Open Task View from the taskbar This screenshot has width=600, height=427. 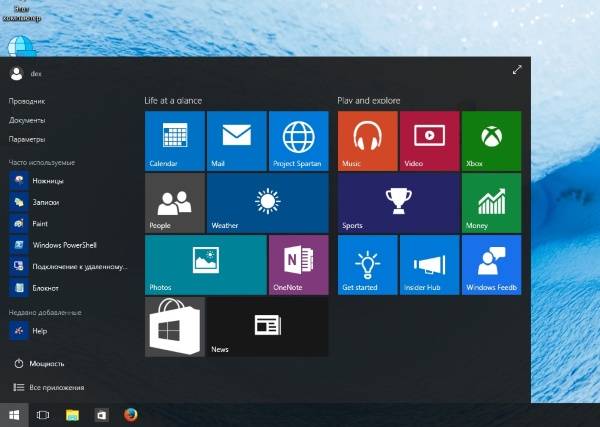(x=42, y=415)
